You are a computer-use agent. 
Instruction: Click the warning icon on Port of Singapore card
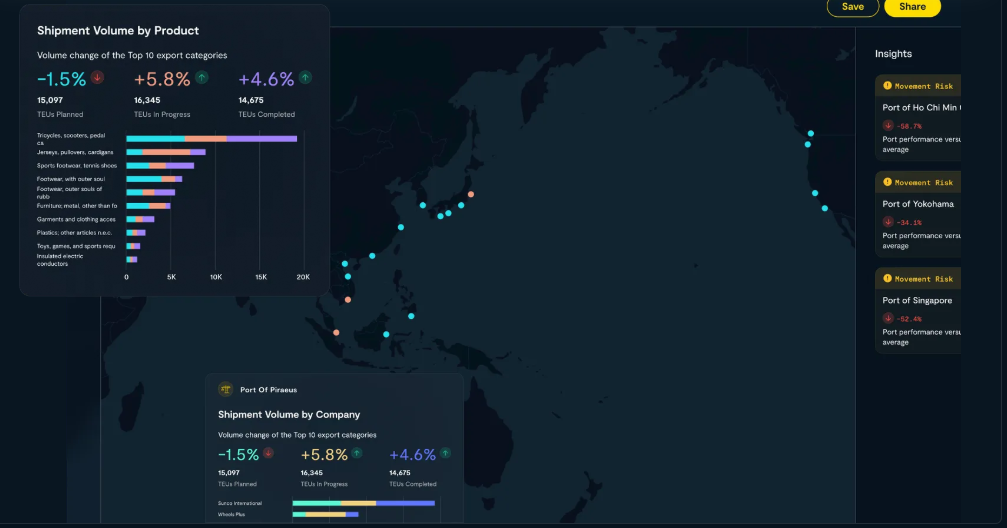pyautogui.click(x=888, y=279)
